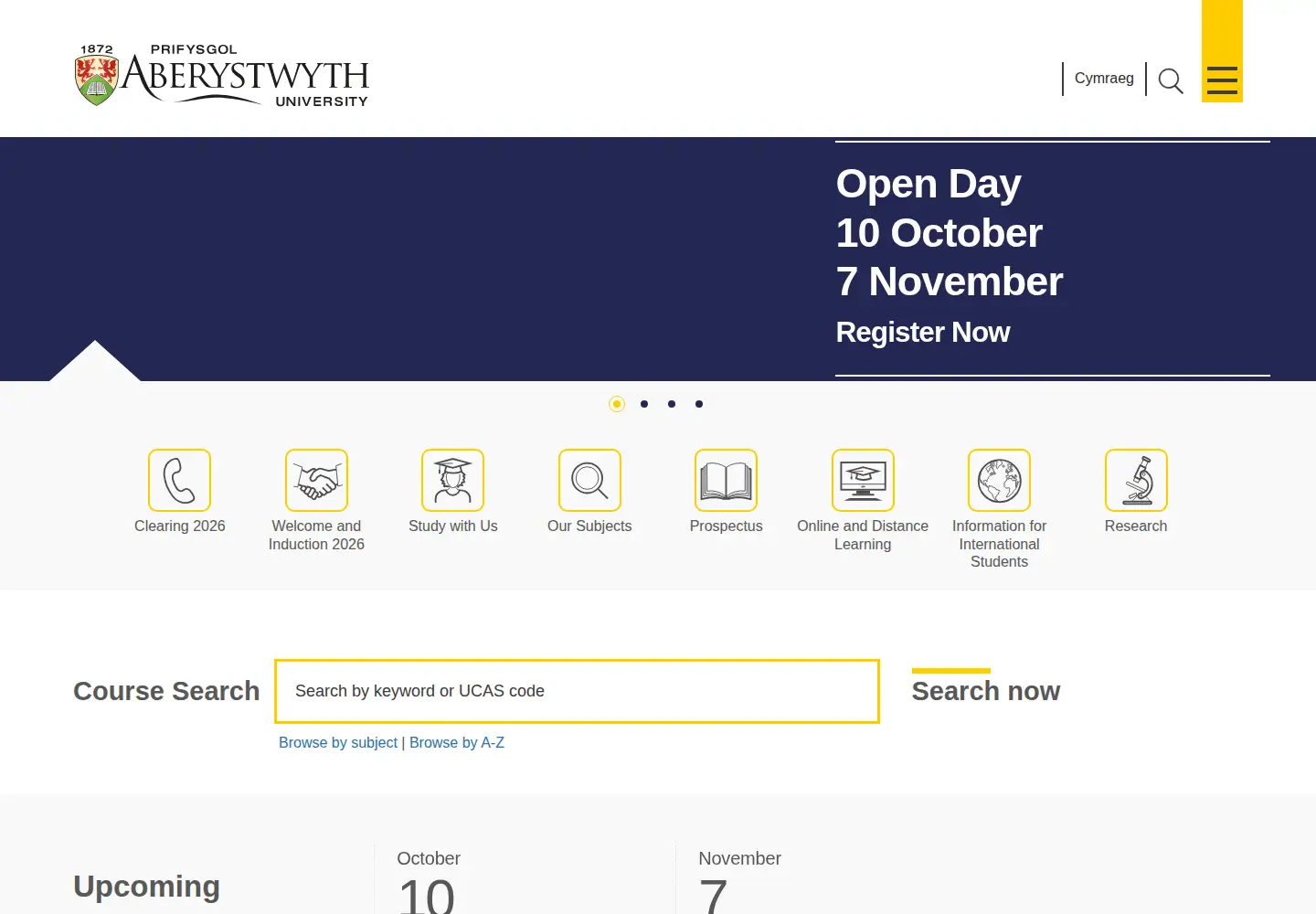
Task: Open the Prospectus book icon
Action: [x=726, y=480]
